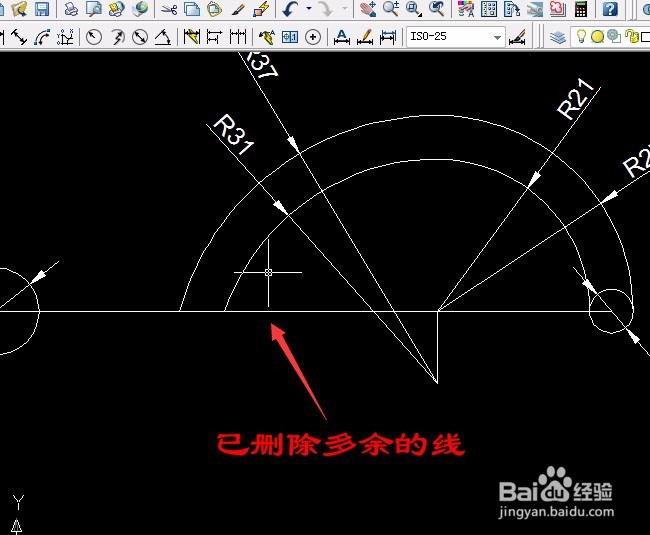Paste from clipboard icon
Viewport: 650px width, 535px height.
[x=214, y=8]
